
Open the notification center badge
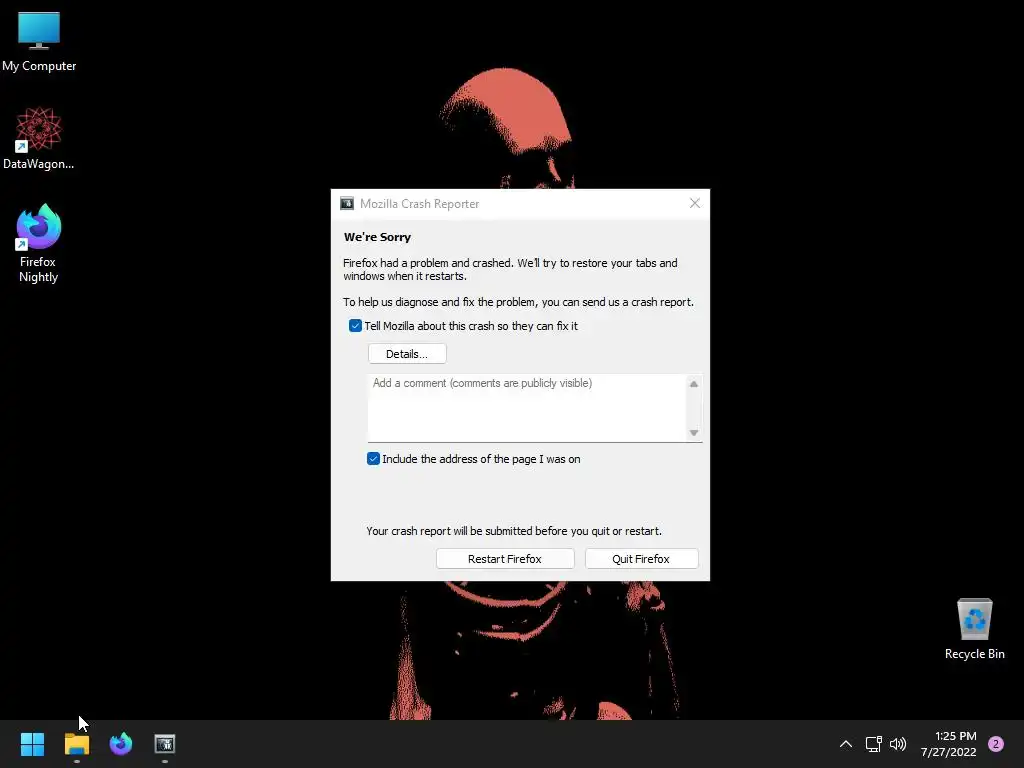click(x=996, y=744)
